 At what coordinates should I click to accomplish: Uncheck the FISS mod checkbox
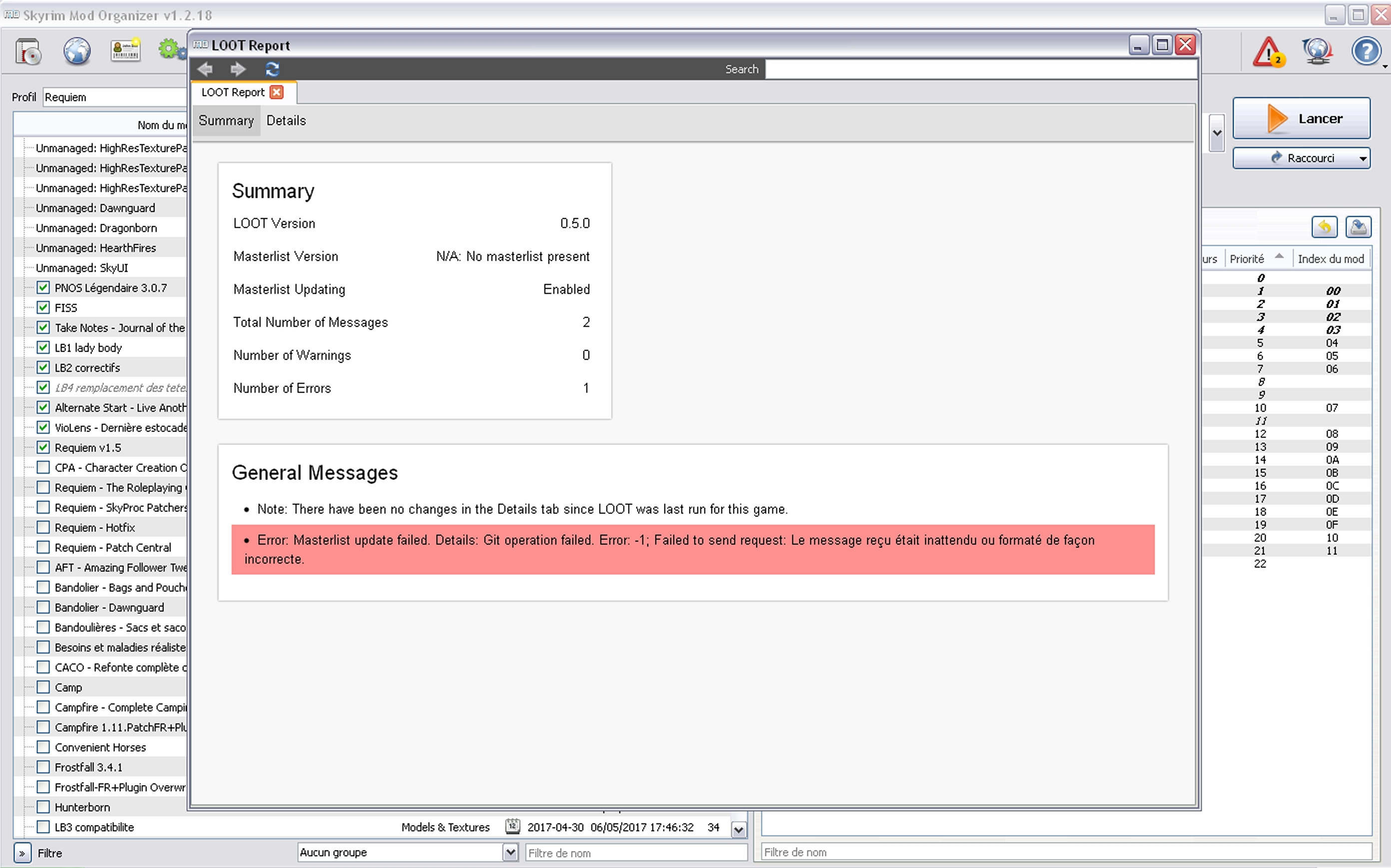pos(43,308)
